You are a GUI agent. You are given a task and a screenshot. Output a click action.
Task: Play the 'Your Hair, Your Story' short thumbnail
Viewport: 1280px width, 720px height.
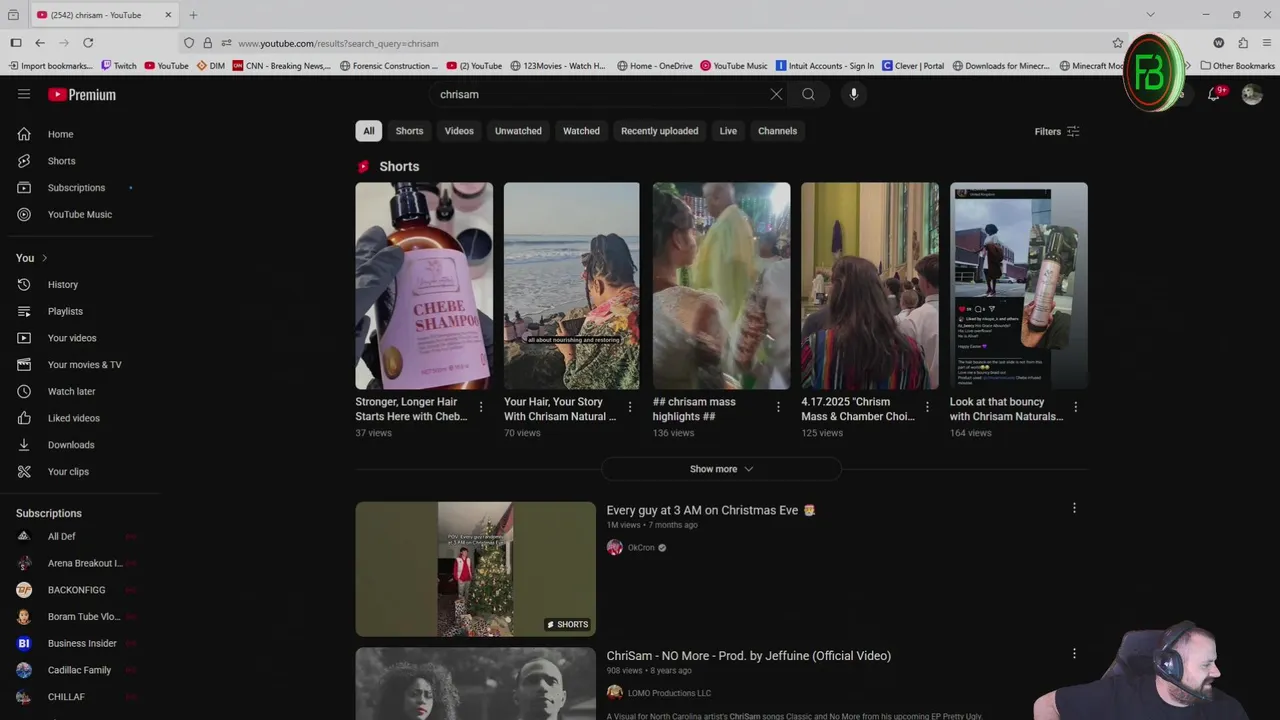[572, 286]
